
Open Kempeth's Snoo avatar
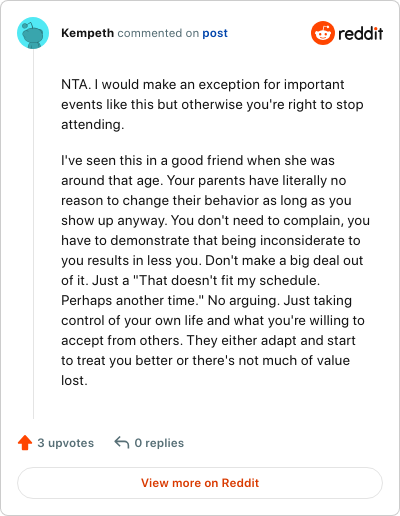pyautogui.click(x=33, y=33)
